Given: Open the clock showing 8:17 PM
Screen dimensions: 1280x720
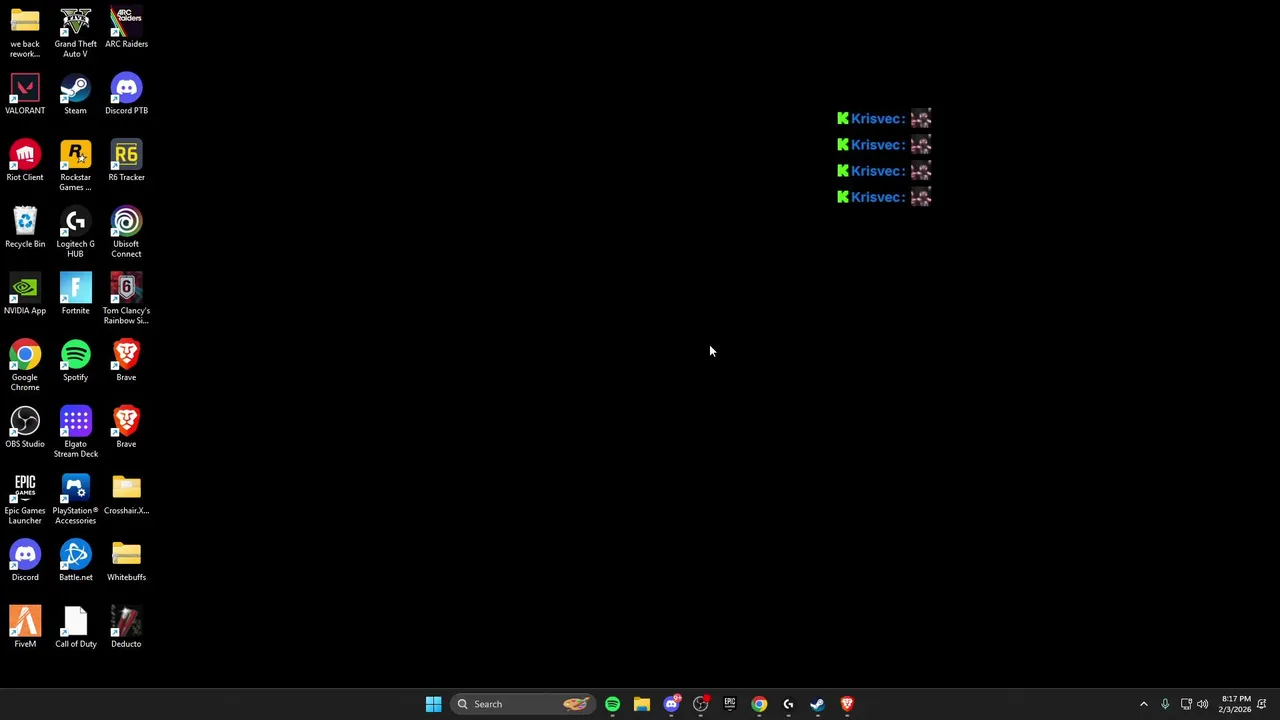Looking at the screenshot, I should tap(1235, 704).
